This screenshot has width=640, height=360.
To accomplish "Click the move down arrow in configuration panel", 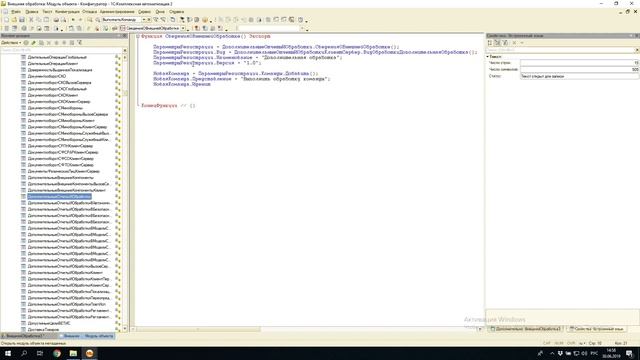I will 64,42.
